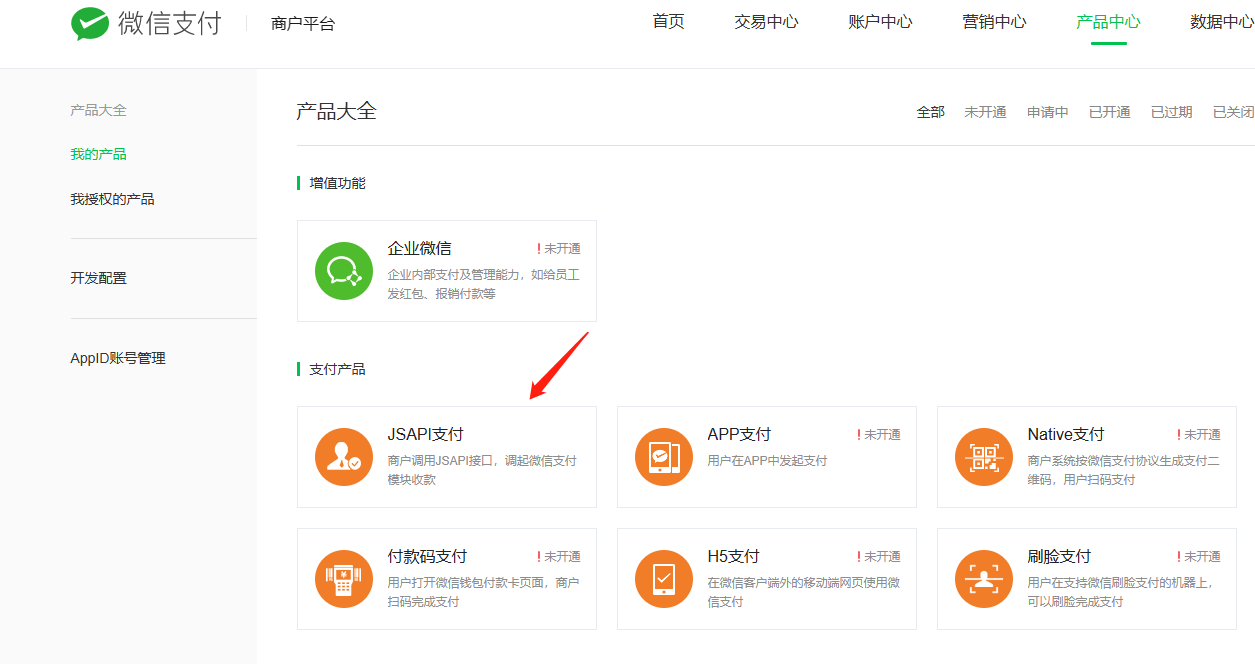Click the H5支付 description text
Screen dimensions: 1255x664
(804, 592)
